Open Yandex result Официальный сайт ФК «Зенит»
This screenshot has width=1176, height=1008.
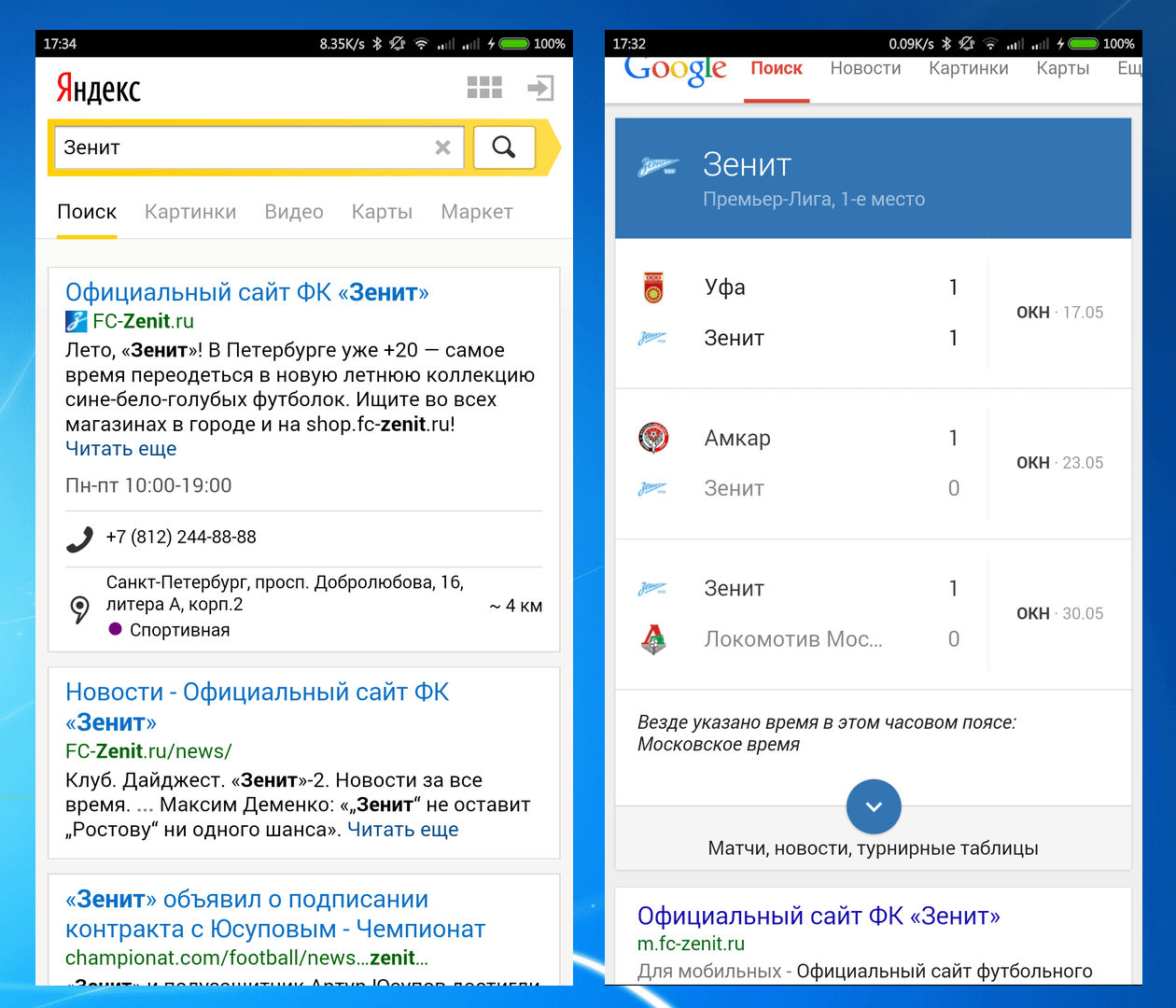[247, 292]
